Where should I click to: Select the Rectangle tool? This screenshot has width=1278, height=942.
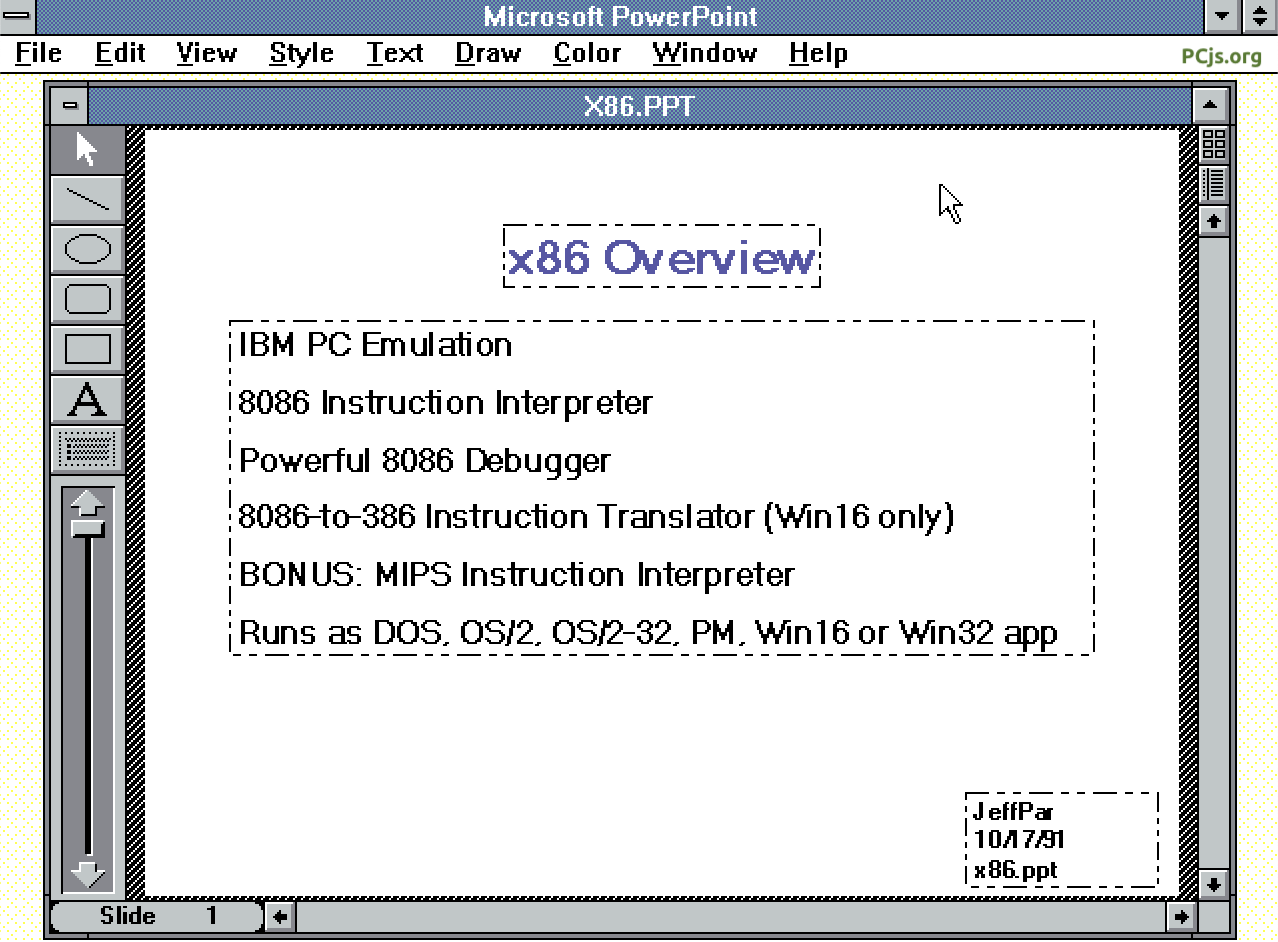pos(87,349)
